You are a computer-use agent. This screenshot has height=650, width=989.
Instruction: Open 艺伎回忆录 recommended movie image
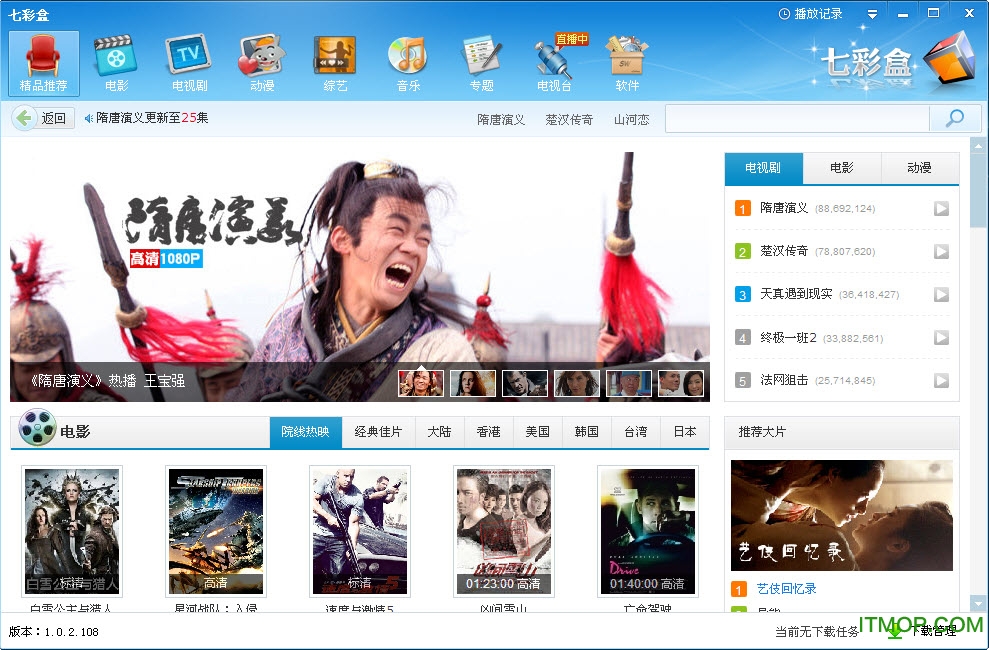(841, 515)
